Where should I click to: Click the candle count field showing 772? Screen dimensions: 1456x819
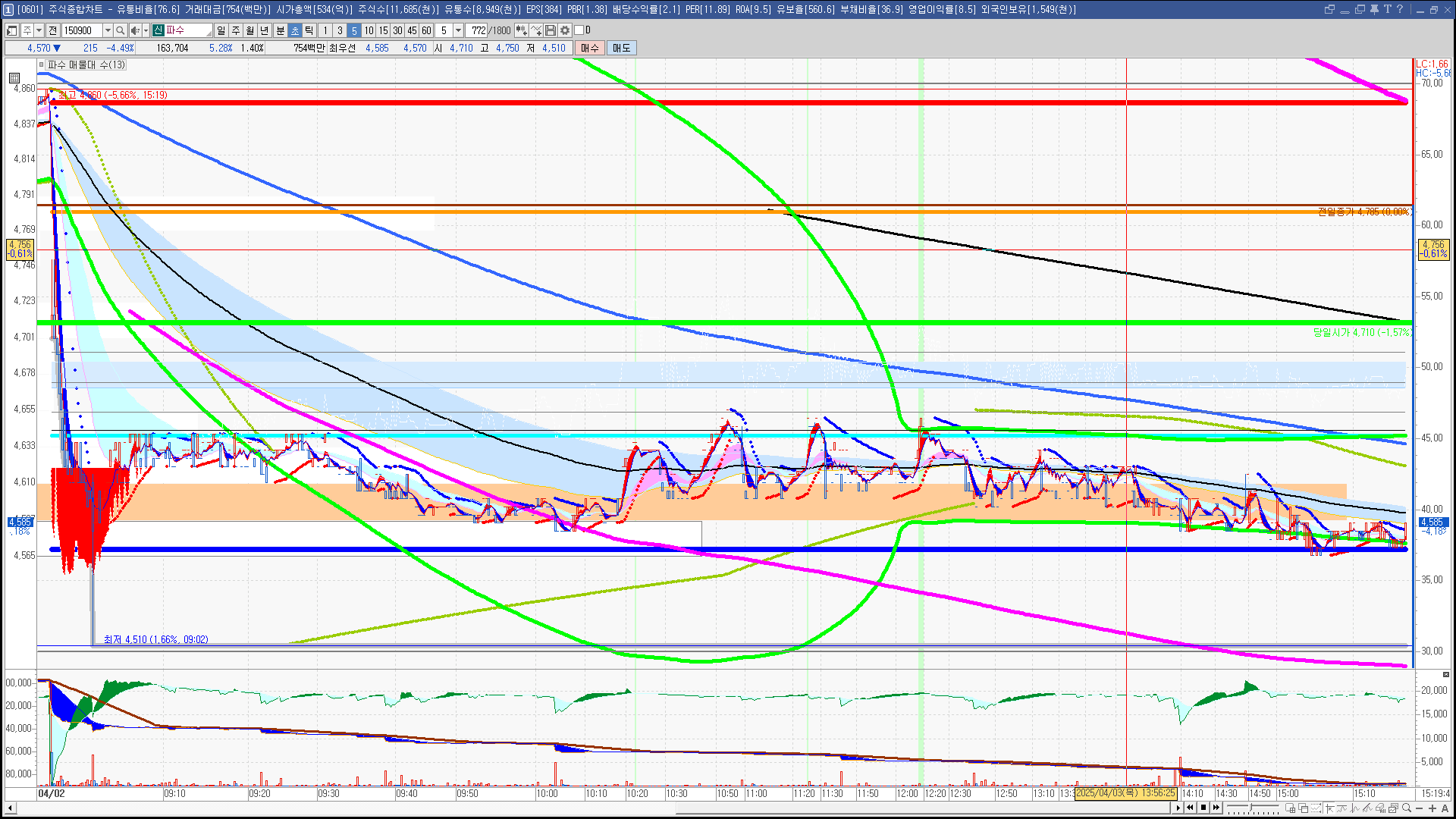(478, 30)
